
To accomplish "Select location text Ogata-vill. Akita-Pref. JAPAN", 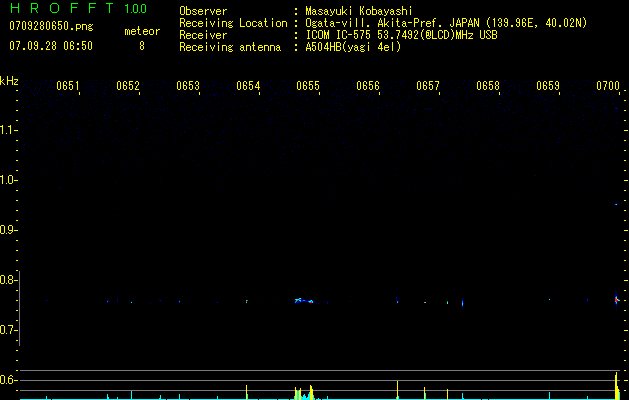I will coord(392,23).
